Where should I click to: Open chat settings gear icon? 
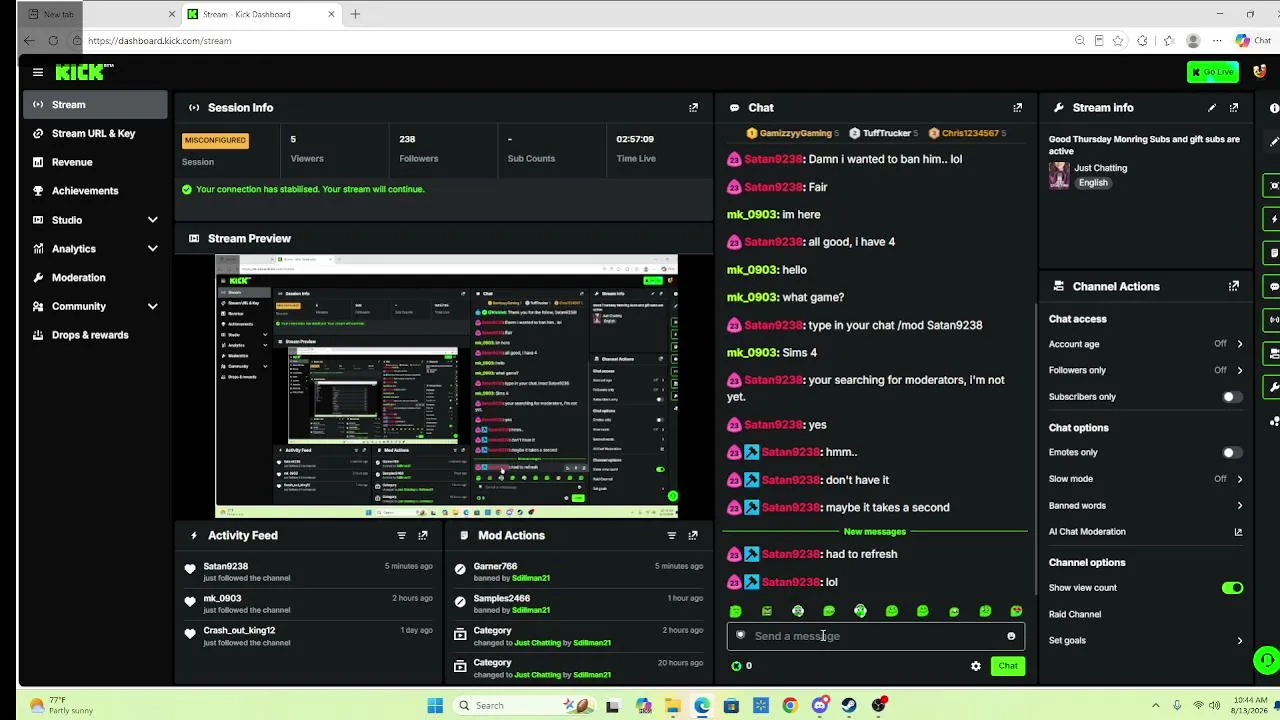click(x=976, y=666)
